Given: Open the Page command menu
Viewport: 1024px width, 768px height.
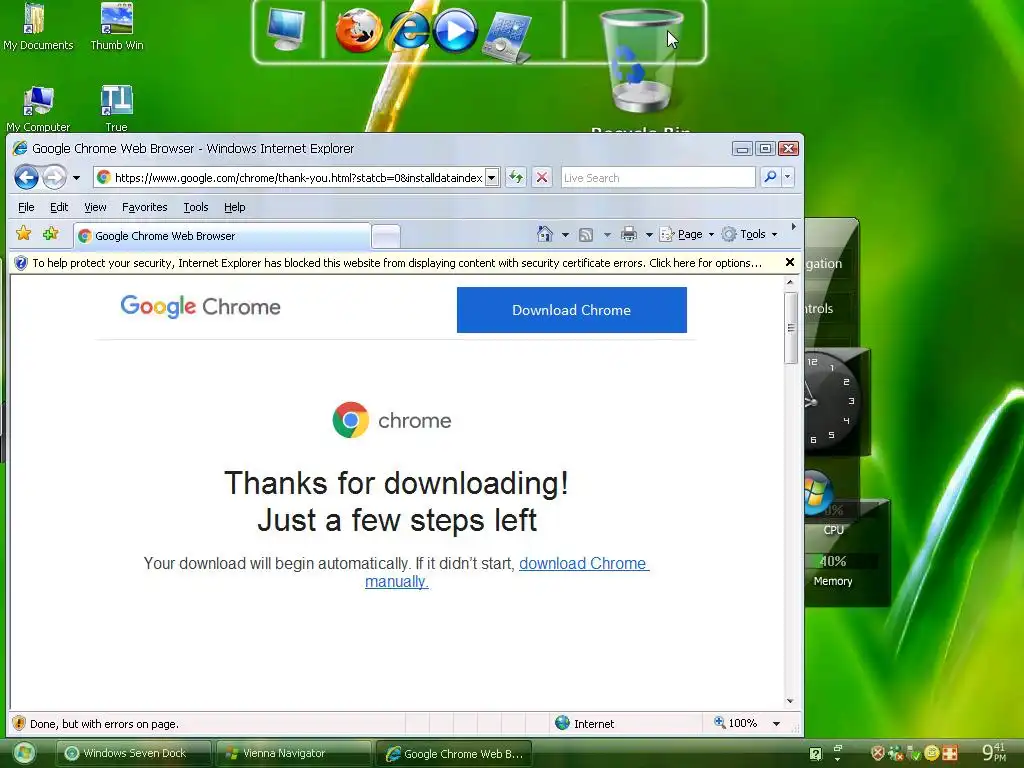Looking at the screenshot, I should [x=687, y=234].
